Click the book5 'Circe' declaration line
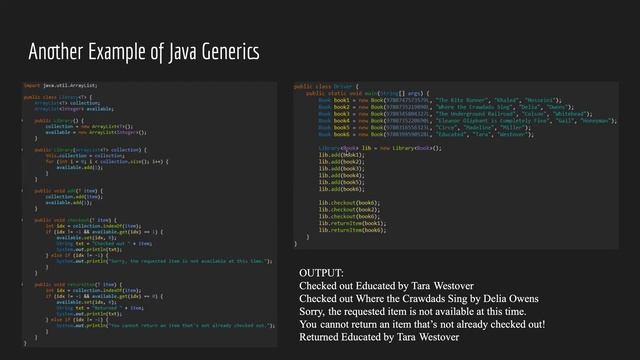The image size is (640, 360). [424, 127]
